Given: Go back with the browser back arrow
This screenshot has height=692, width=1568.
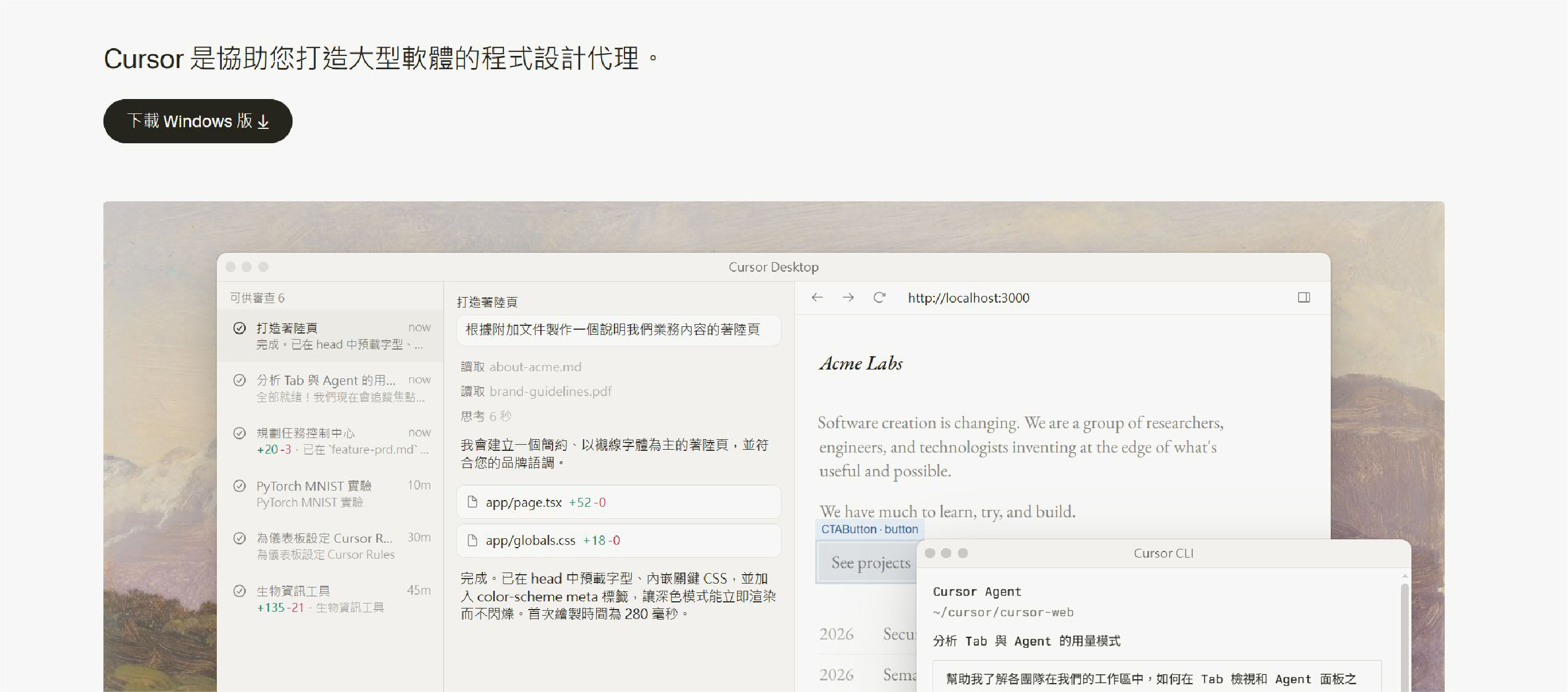Looking at the screenshot, I should point(817,298).
